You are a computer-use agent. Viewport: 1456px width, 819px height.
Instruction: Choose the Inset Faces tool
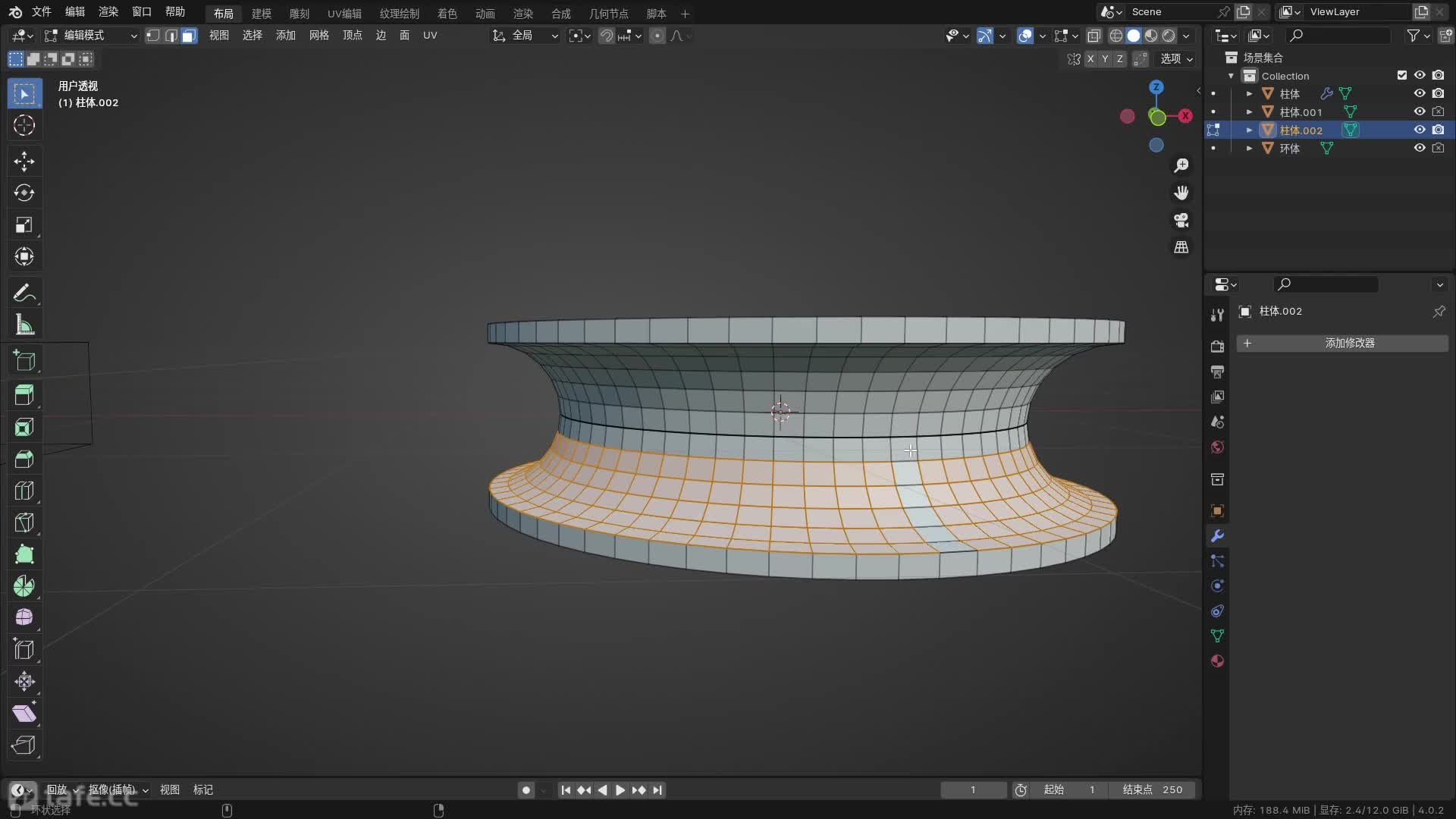tap(24, 427)
